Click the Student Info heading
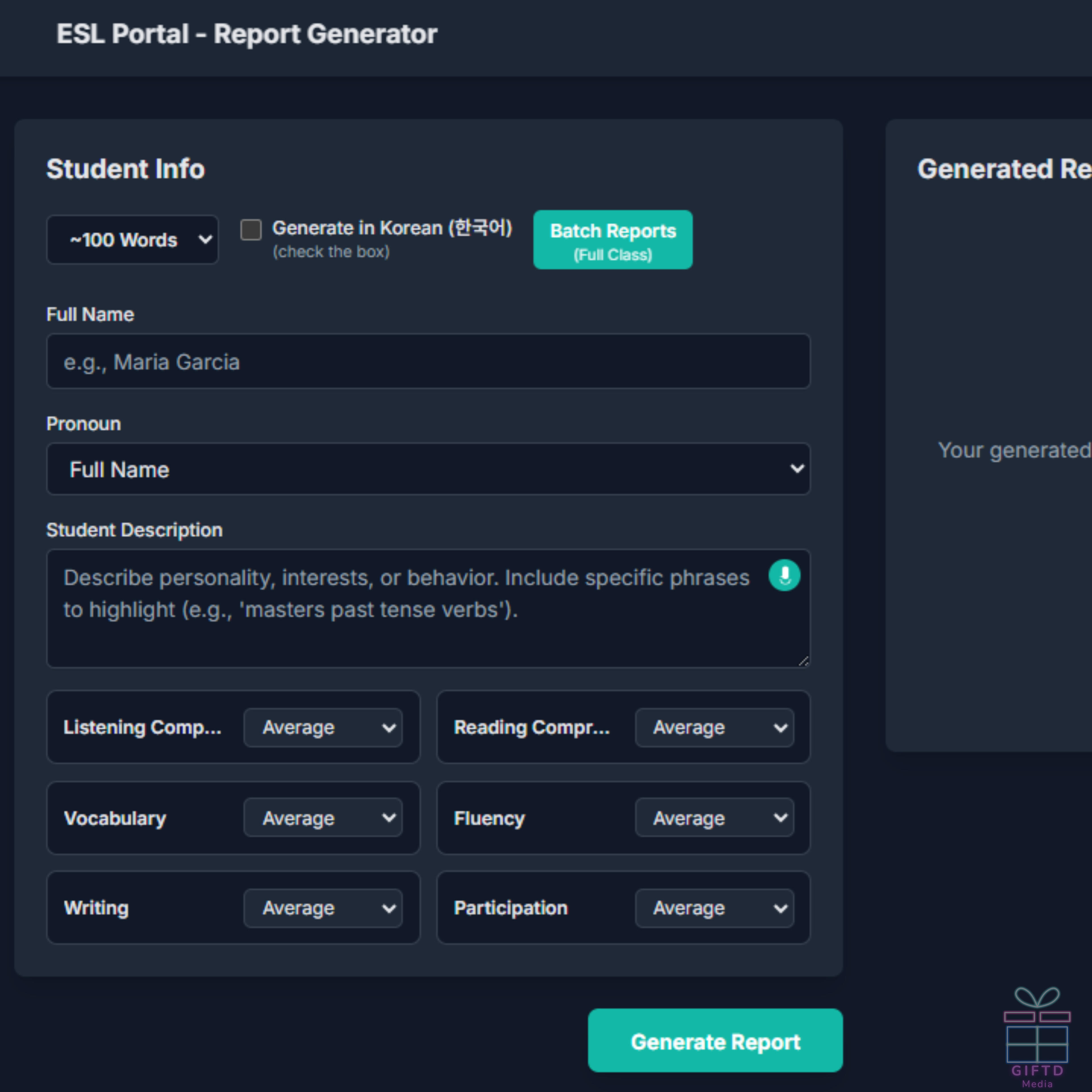1092x1092 pixels. (x=125, y=169)
